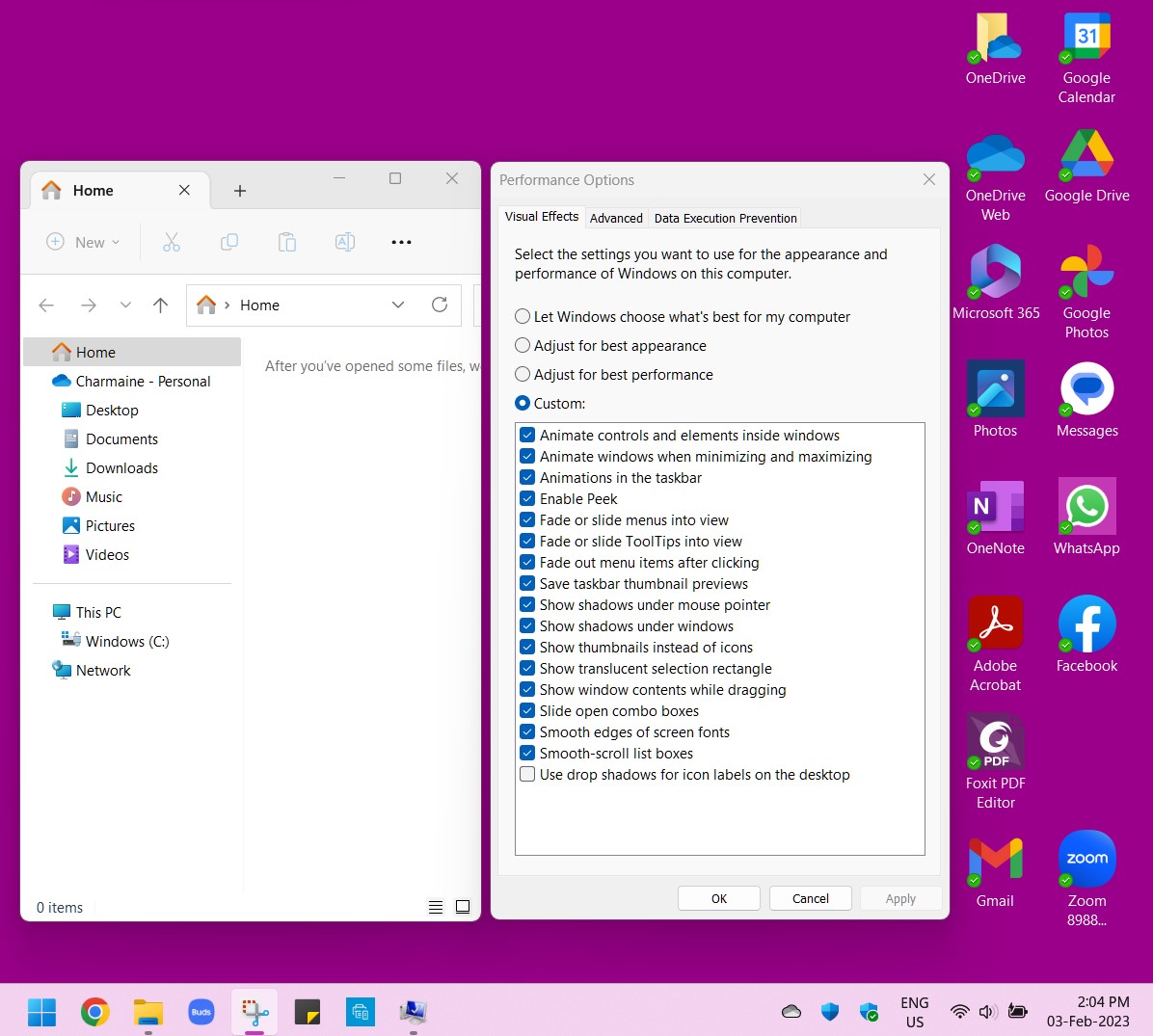Click Cancel in Performance Options

pos(811,898)
